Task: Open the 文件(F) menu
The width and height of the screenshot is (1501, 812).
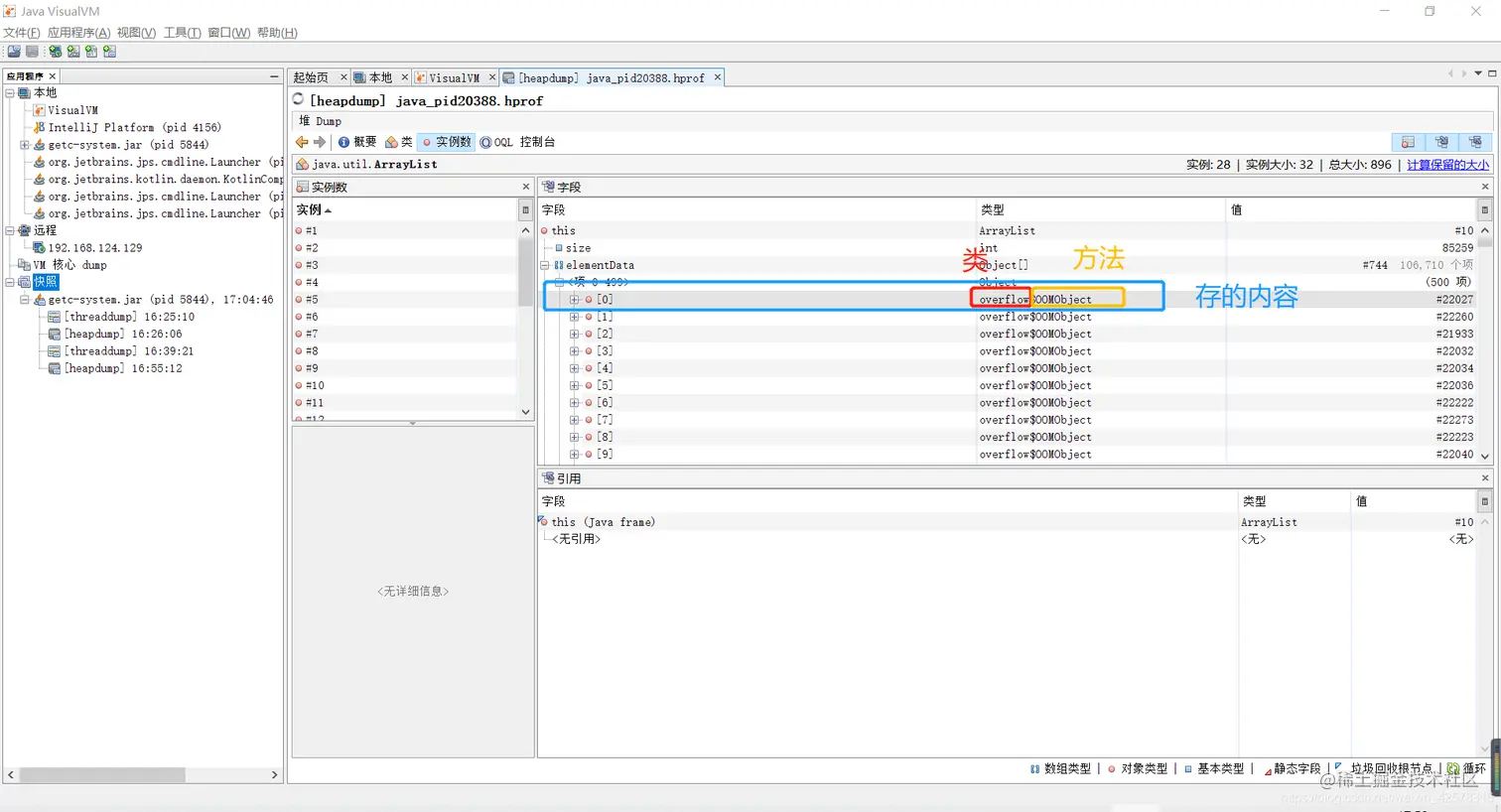Action: (x=22, y=33)
